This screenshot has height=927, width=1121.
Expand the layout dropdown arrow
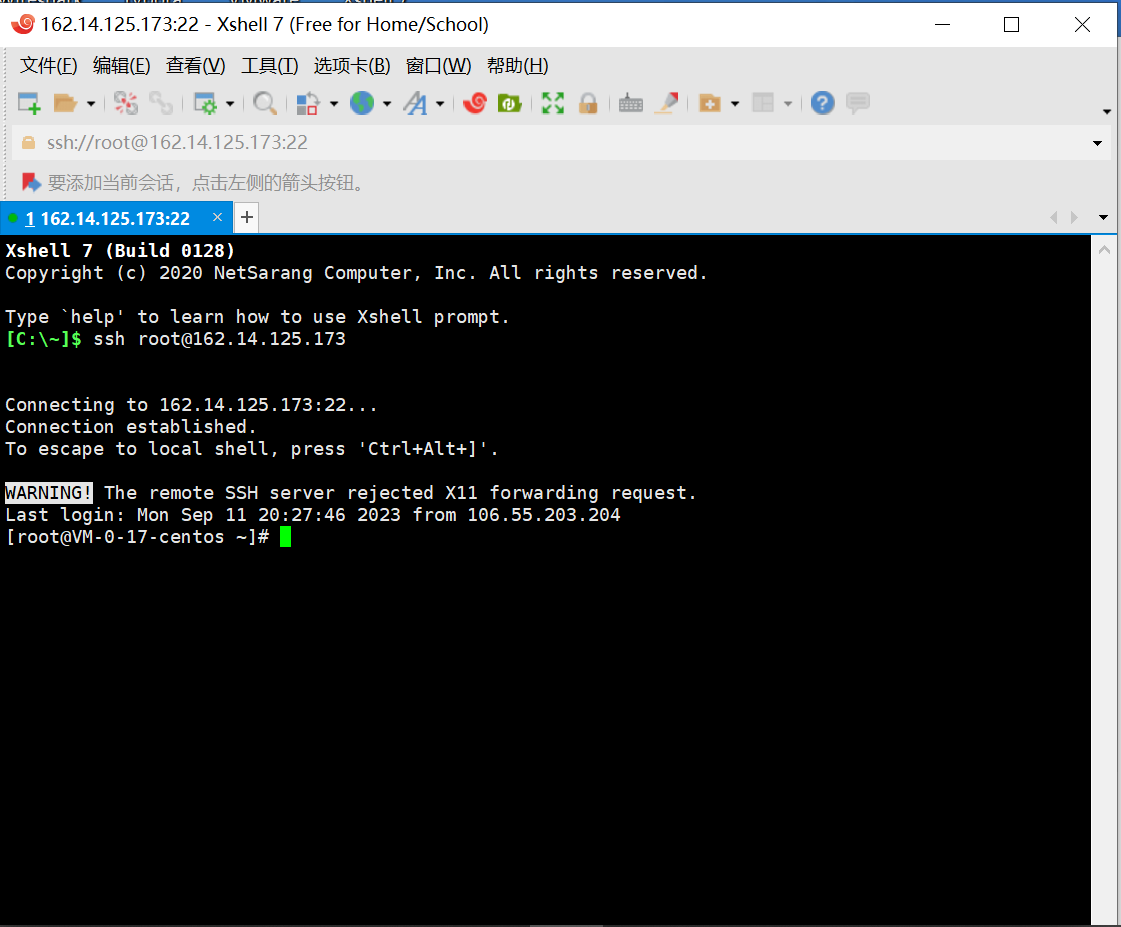tap(788, 104)
